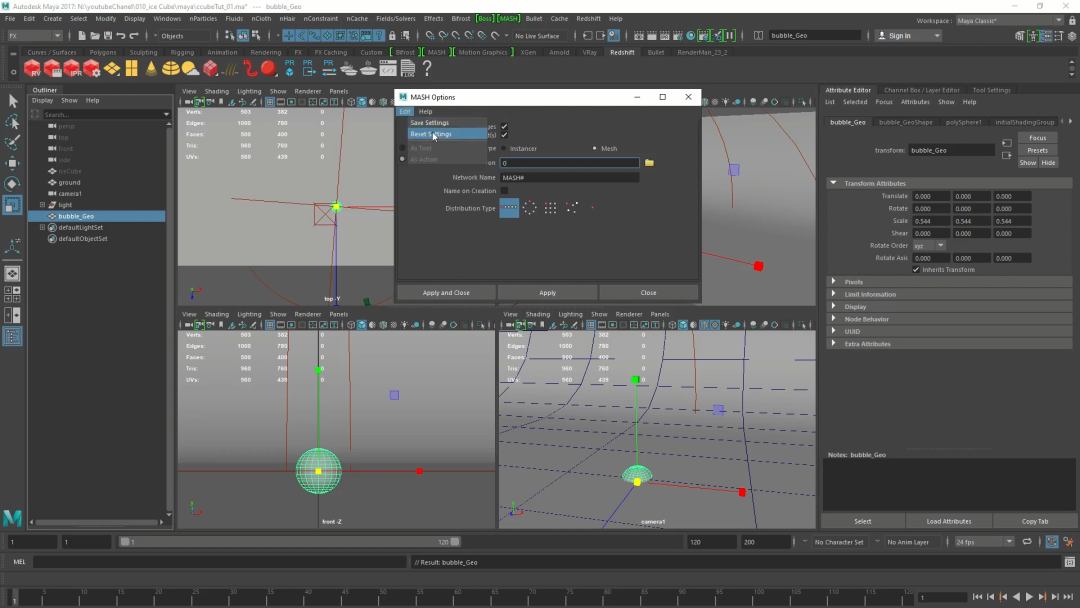Viewport: 1080px width, 608px height.
Task: Click the Load Attributes button
Action: [x=949, y=521]
